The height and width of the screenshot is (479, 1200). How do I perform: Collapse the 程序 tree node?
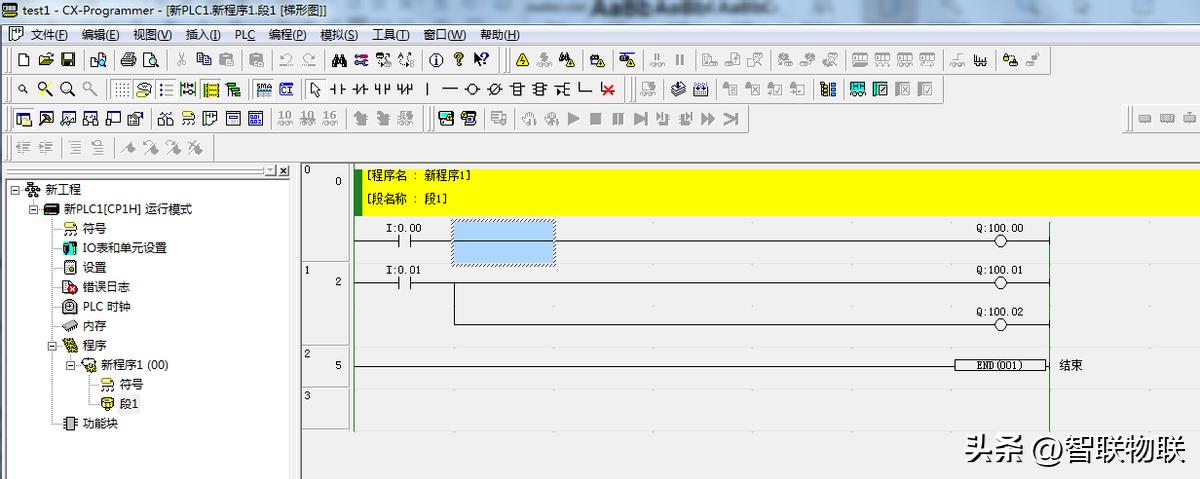52,345
